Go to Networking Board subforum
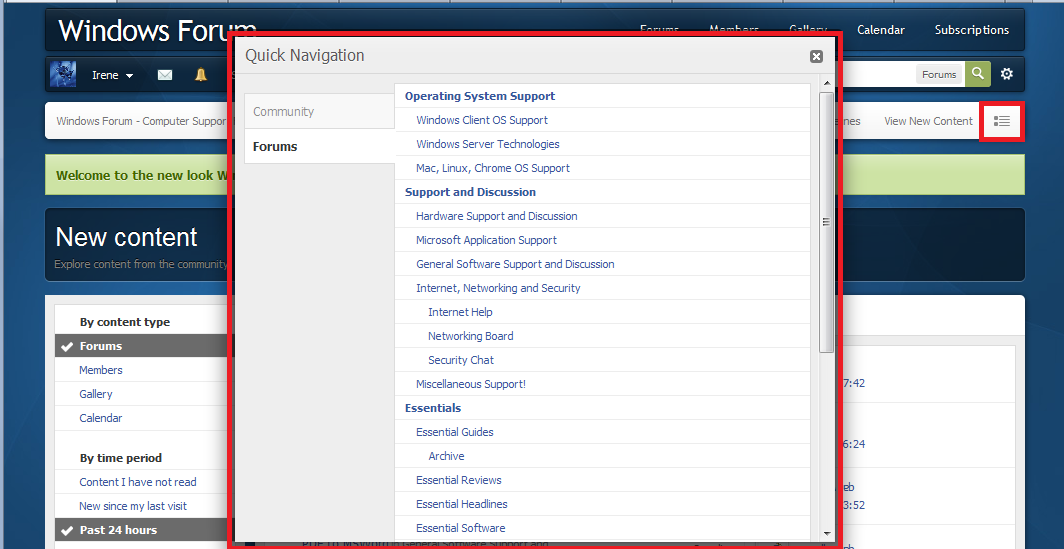Viewport: 1064px width, 549px height. 470,336
